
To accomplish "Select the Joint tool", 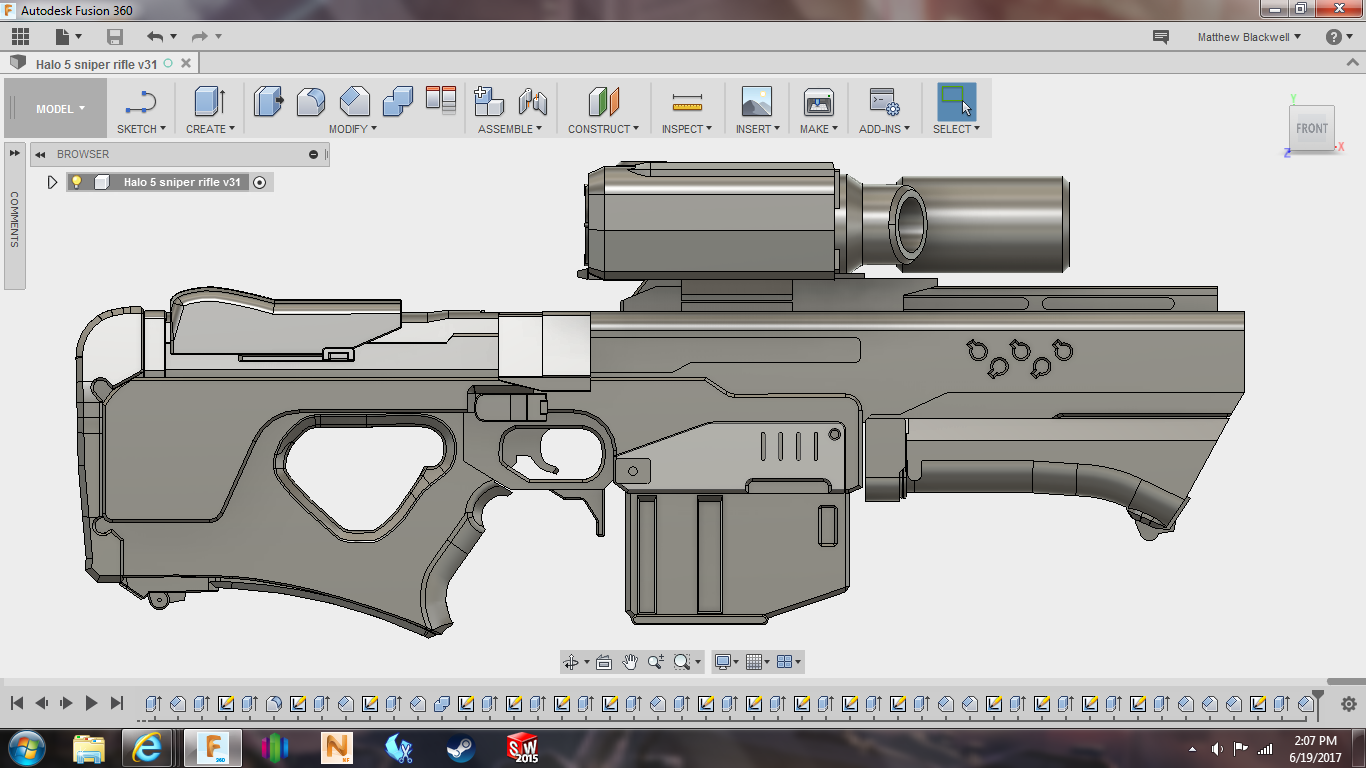I will click(532, 101).
